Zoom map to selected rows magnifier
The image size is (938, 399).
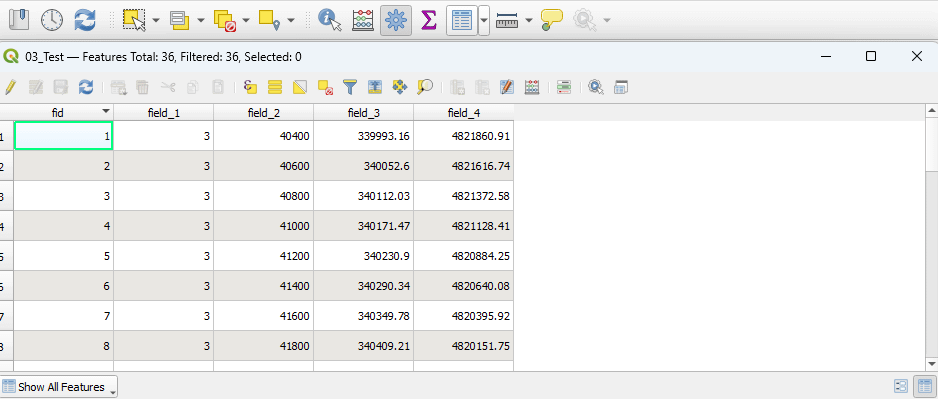tap(425, 87)
